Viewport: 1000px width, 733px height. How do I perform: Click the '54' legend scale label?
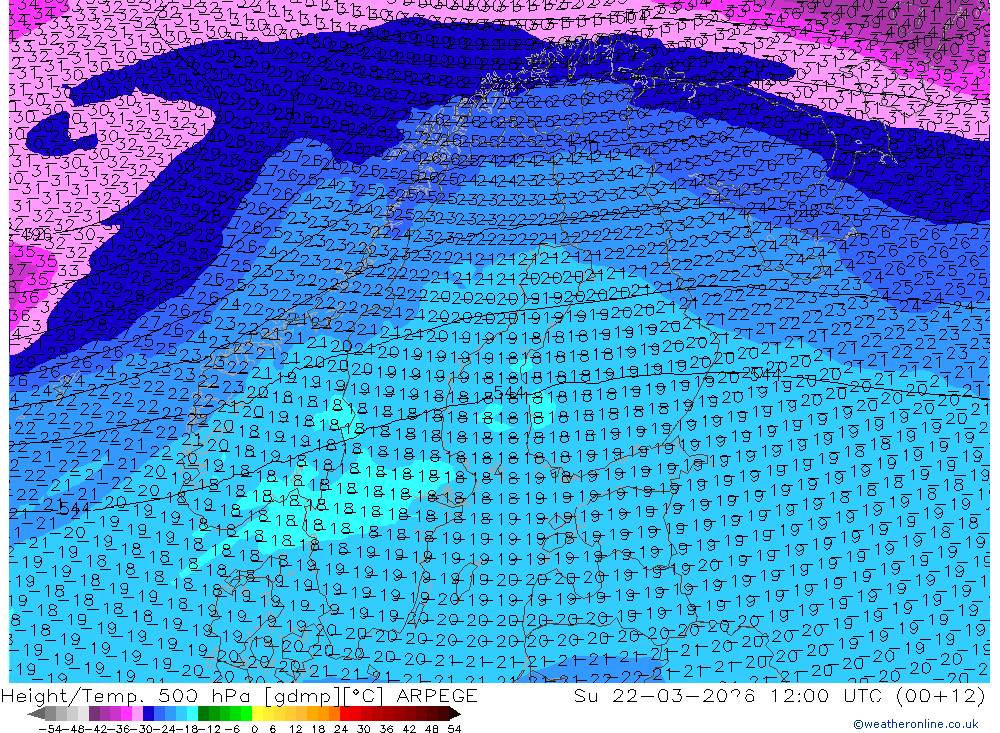coord(454,729)
